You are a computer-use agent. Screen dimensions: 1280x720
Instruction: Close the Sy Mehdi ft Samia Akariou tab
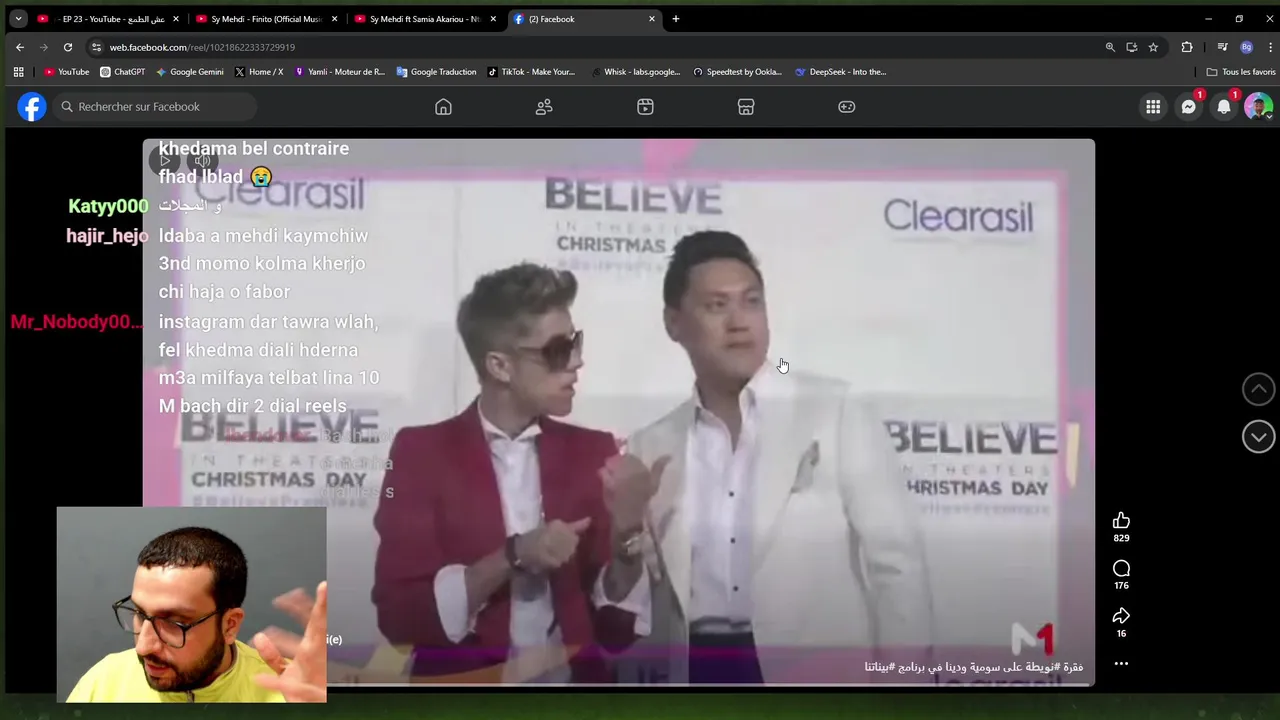pos(493,19)
